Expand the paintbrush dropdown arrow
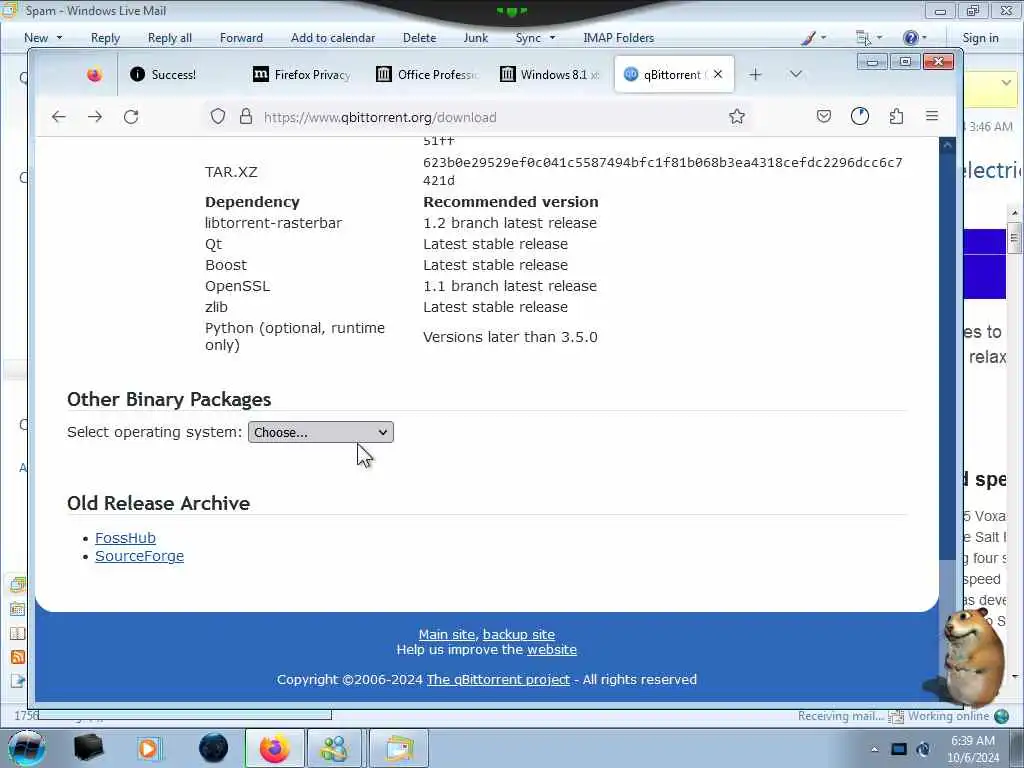 tap(823, 38)
